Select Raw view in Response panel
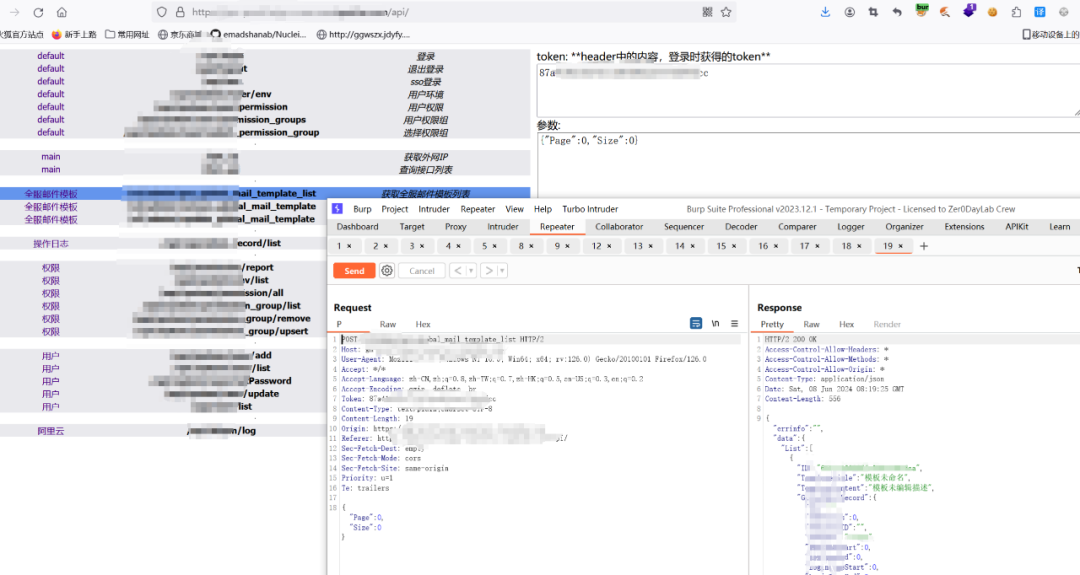Screen dimensions: 1080x575 tap(811, 324)
